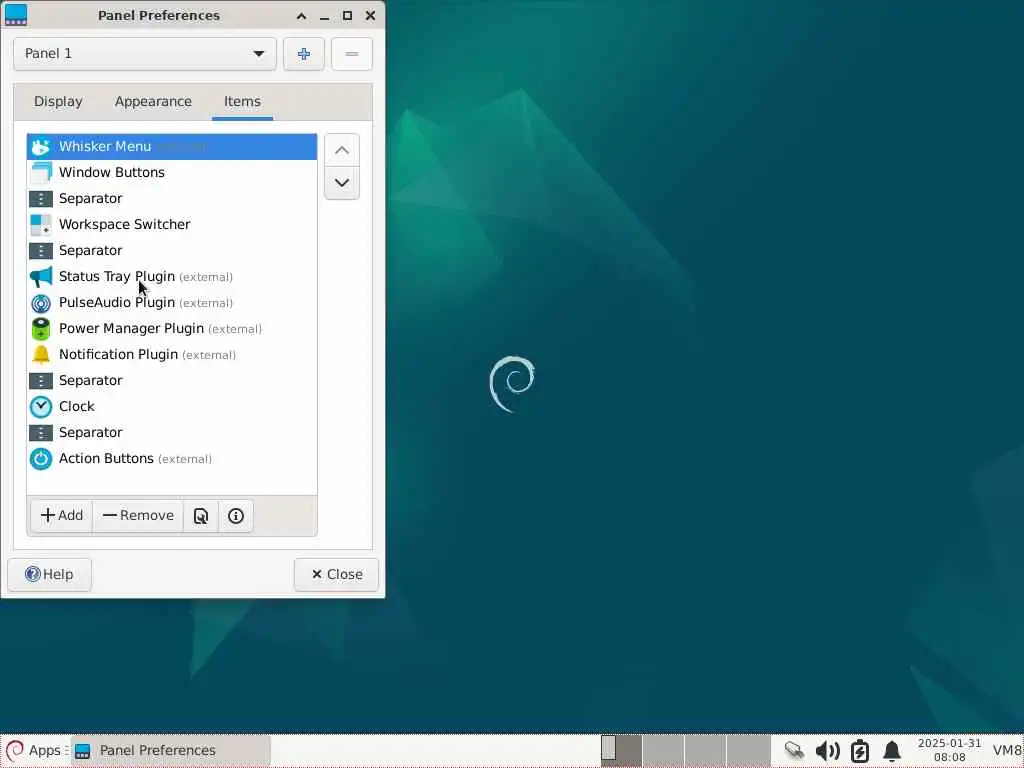The image size is (1024, 768).
Task: Open notifications bell in the taskbar
Action: 892,751
